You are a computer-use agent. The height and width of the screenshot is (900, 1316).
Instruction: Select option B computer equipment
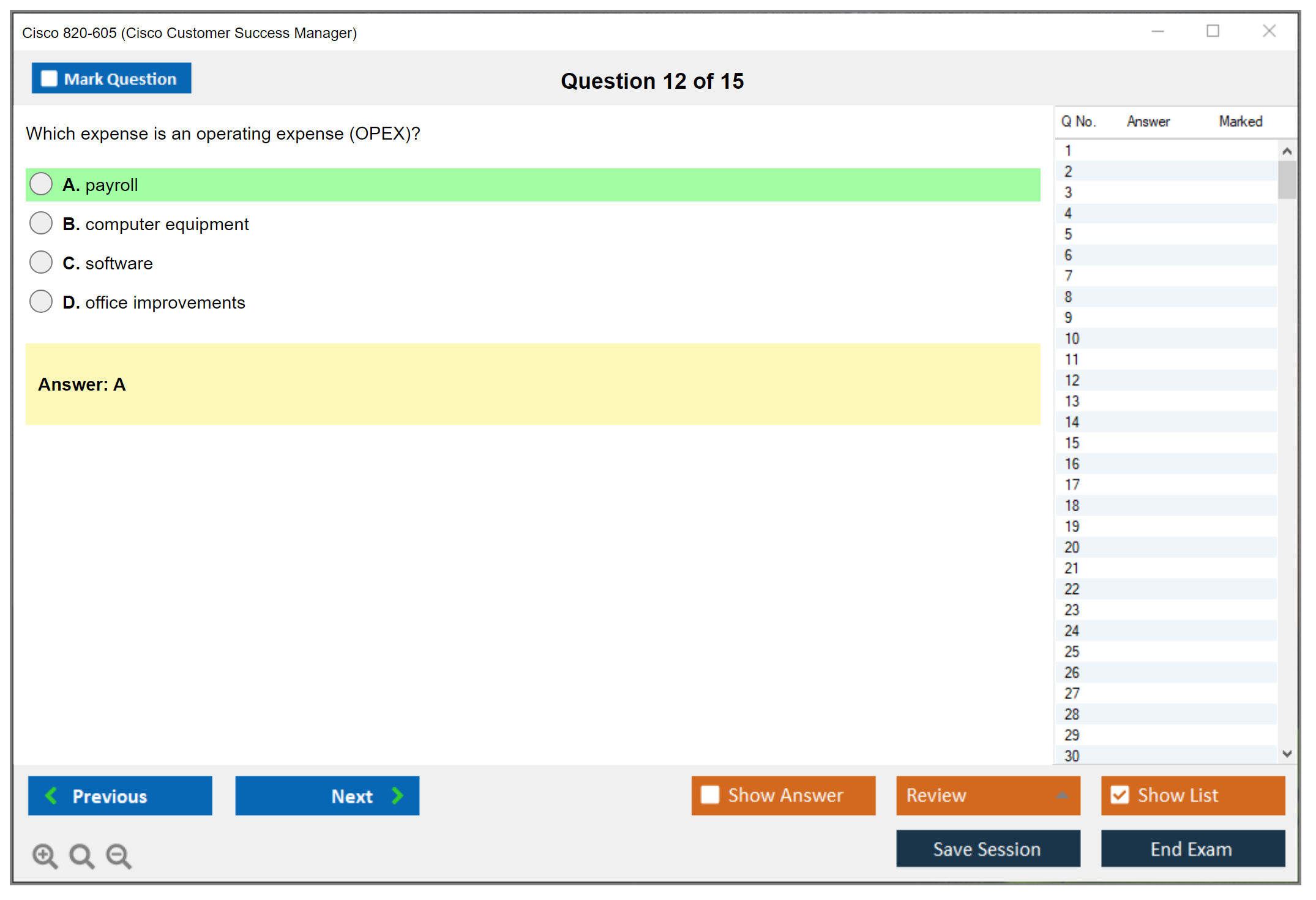(x=41, y=223)
